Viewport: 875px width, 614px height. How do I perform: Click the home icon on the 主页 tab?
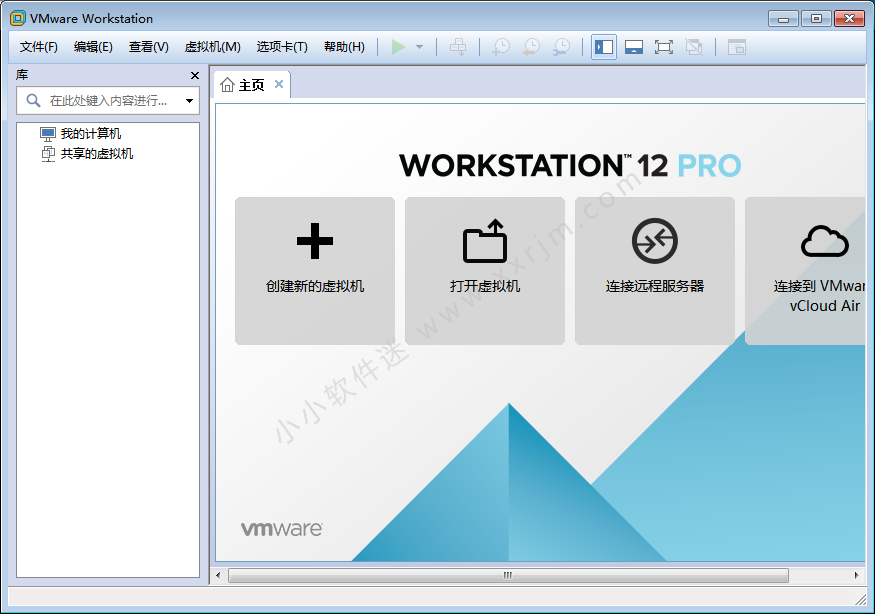pyautogui.click(x=227, y=85)
